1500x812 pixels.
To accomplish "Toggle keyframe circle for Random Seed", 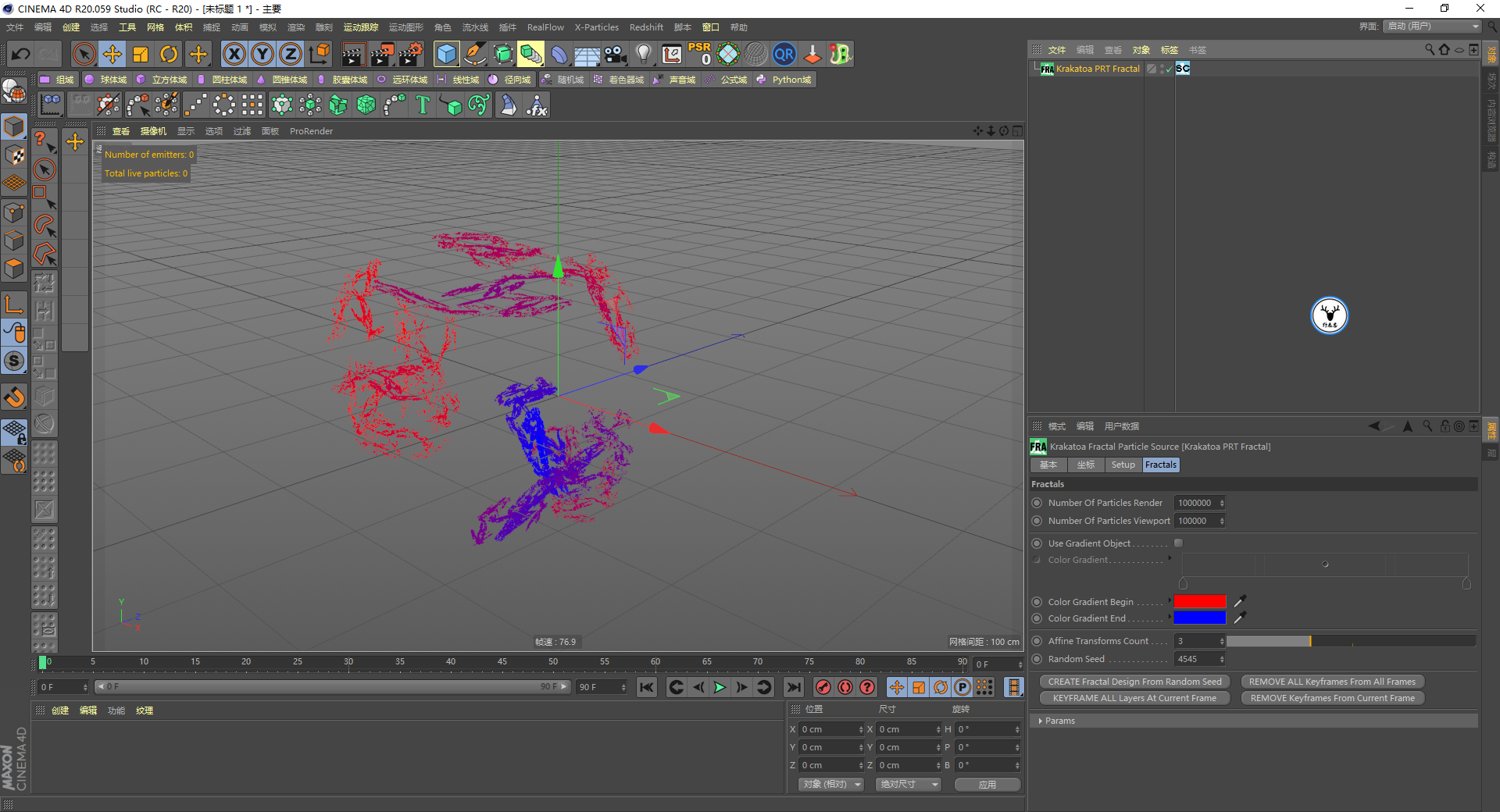I will coord(1037,659).
